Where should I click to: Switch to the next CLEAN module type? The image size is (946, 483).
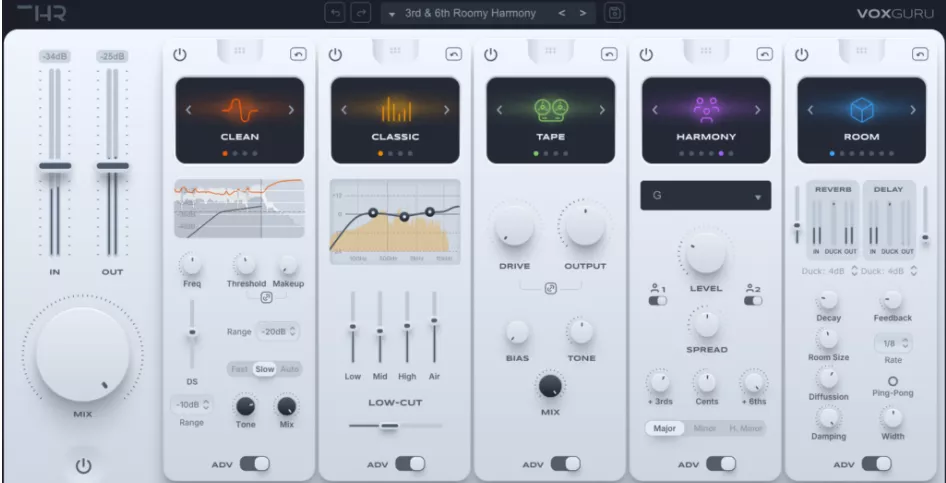click(291, 110)
